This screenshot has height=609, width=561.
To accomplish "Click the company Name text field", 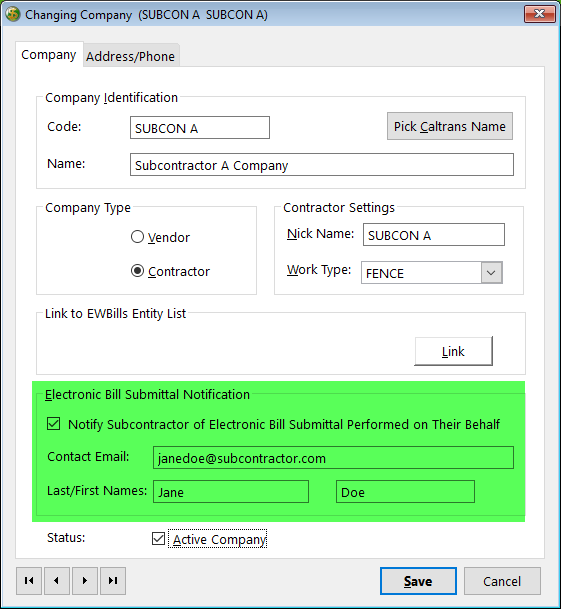I will point(322,165).
